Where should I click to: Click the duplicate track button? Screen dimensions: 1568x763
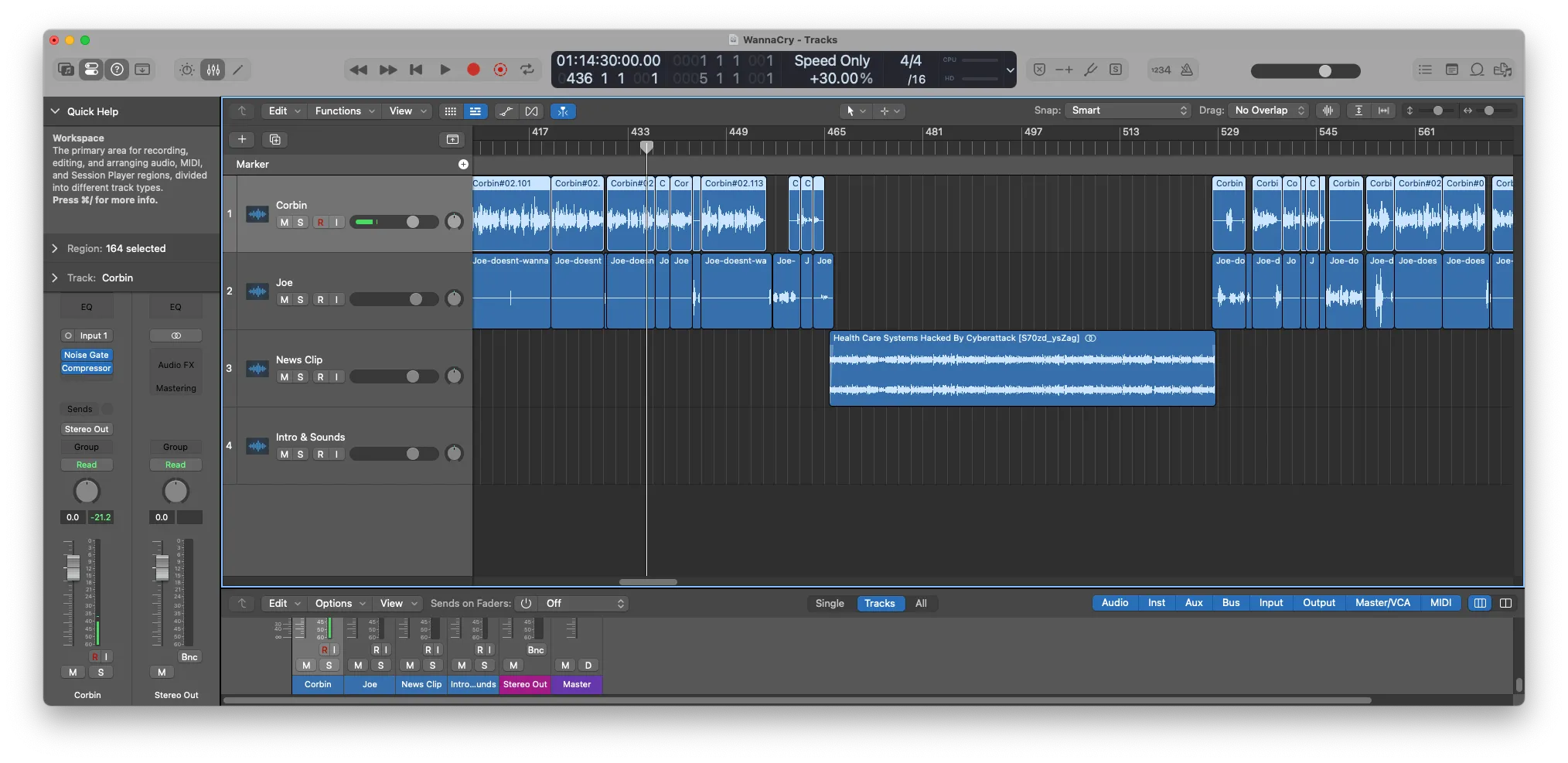point(274,139)
